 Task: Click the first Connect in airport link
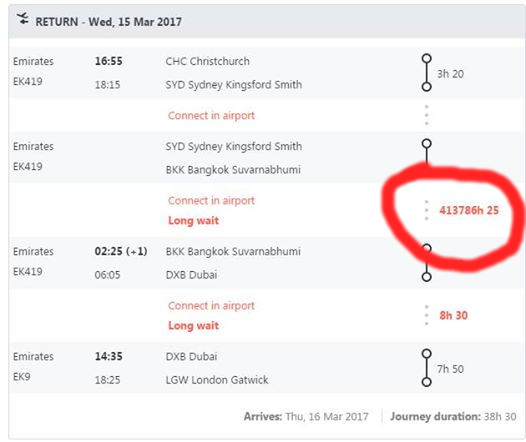(x=211, y=115)
